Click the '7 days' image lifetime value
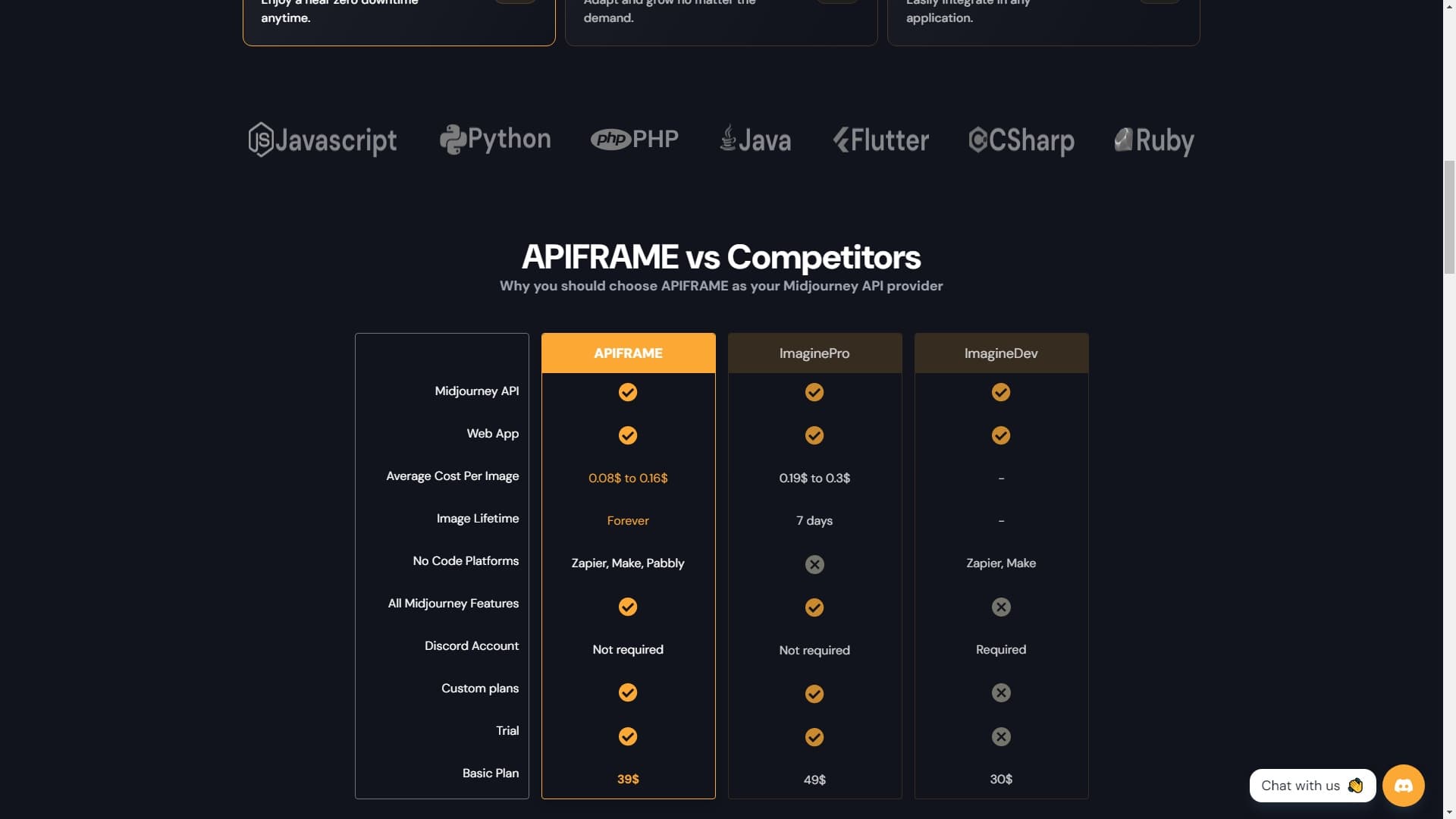The image size is (1456, 819). tap(814, 520)
